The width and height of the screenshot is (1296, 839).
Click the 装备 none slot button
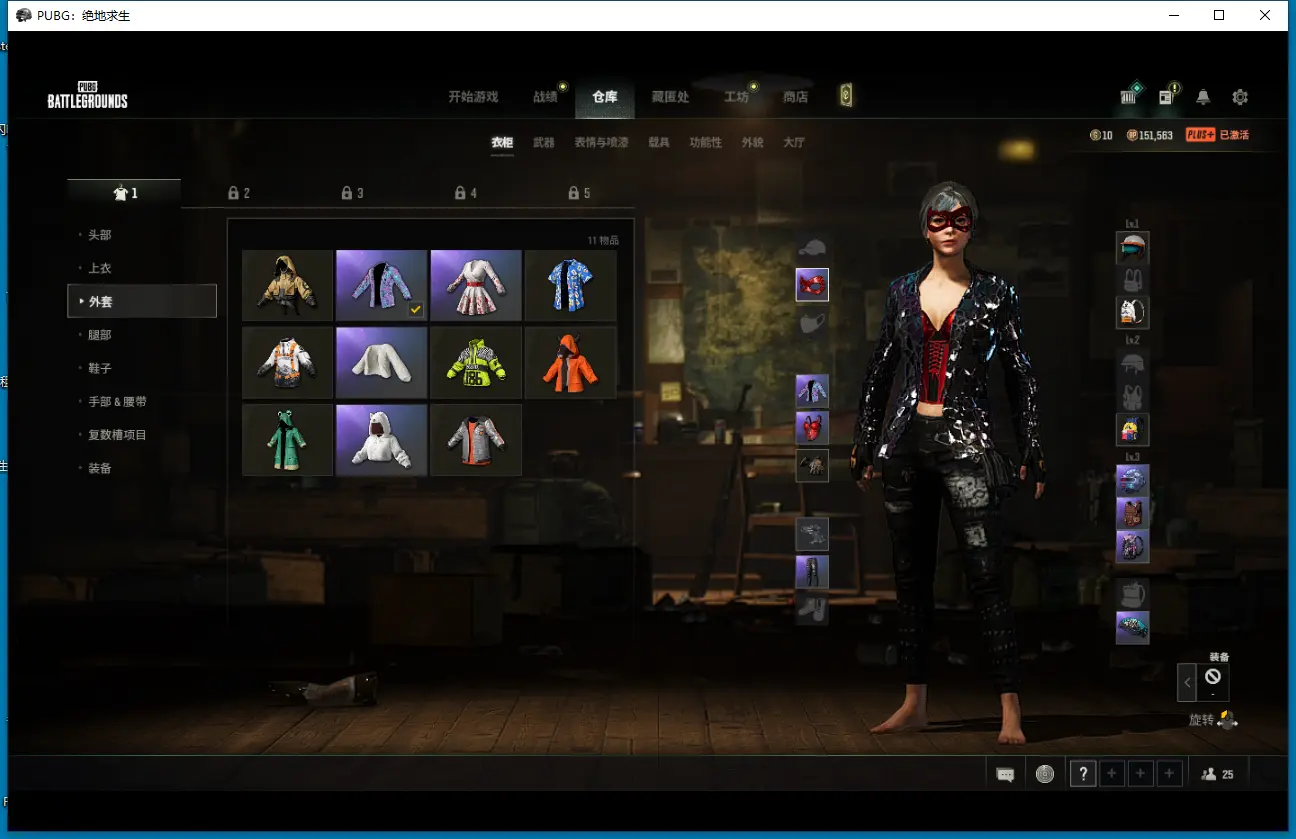pos(1213,682)
